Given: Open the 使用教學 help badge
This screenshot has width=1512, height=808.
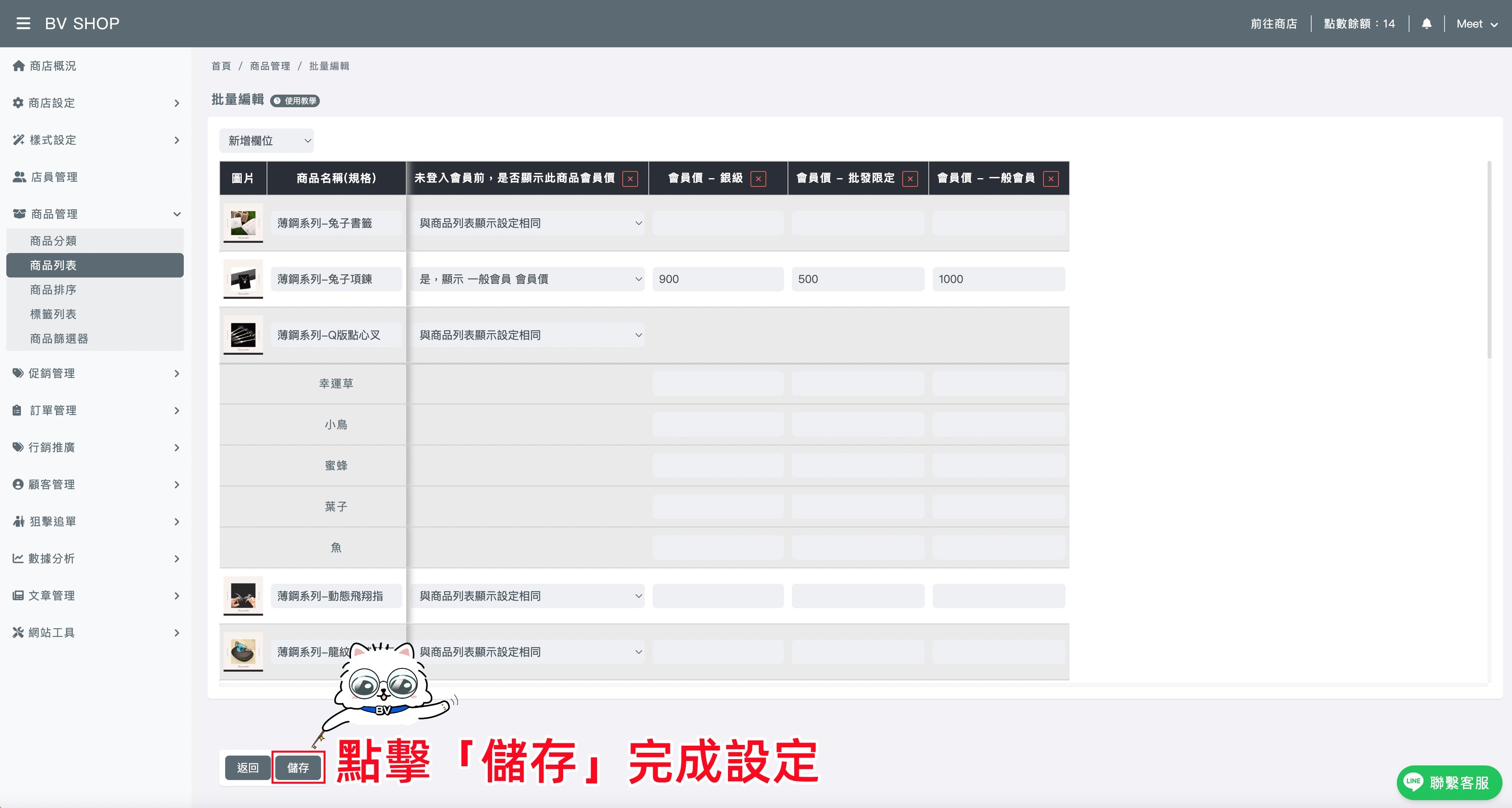Looking at the screenshot, I should [295, 101].
